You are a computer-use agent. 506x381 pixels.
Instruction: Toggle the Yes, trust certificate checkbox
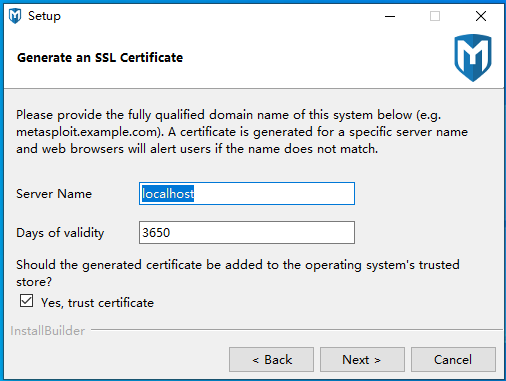(26, 301)
